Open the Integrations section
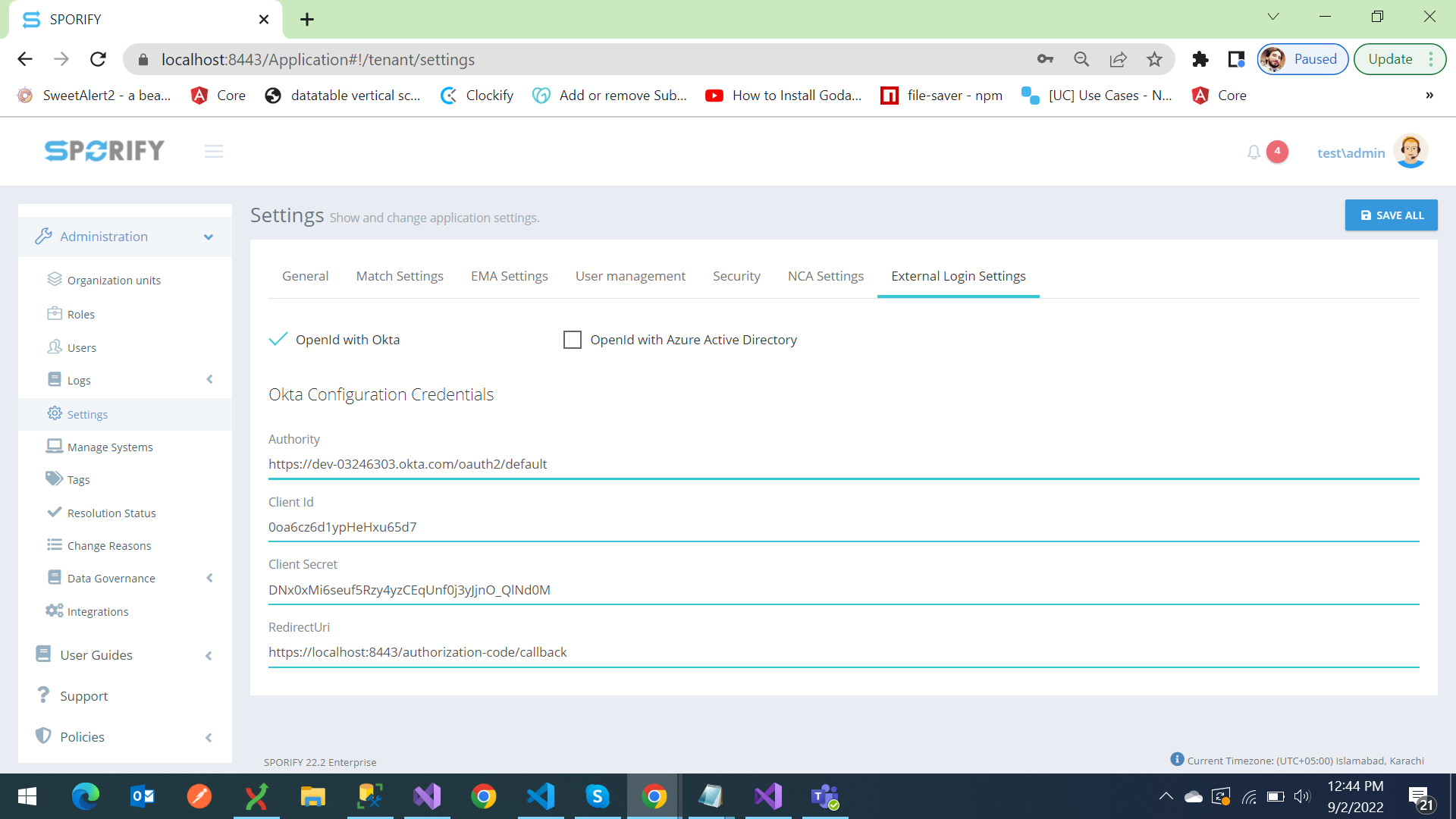The height and width of the screenshot is (819, 1456). pos(97,611)
